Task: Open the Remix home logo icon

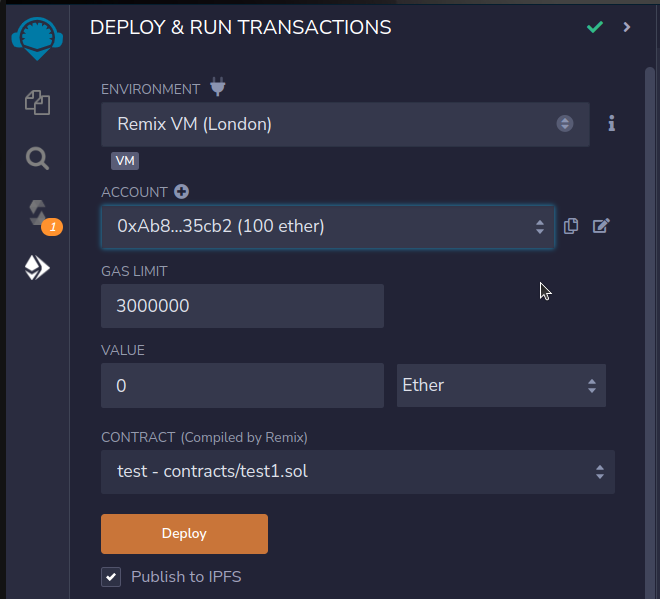Action: (x=37, y=38)
